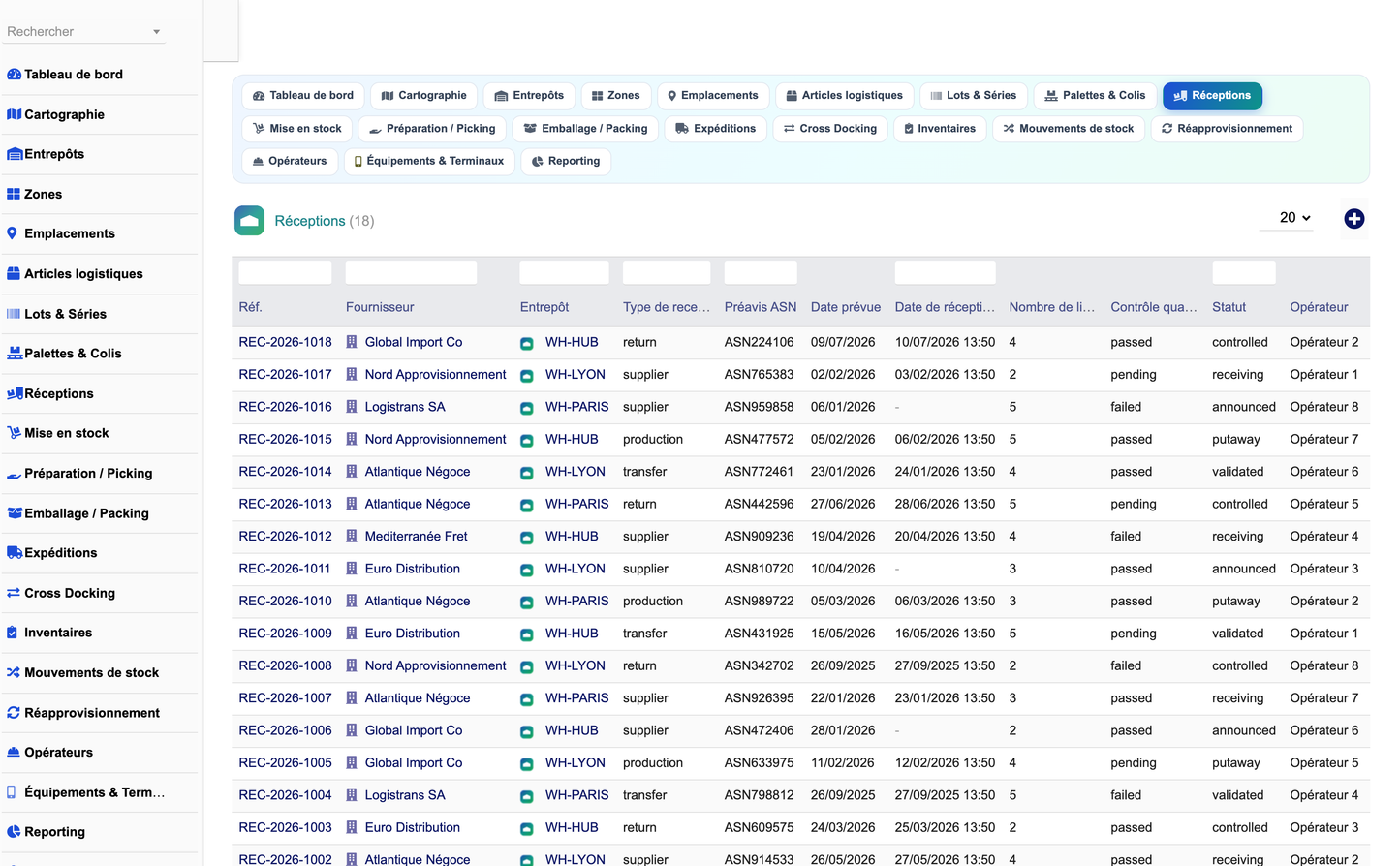Viewport: 1400px width, 866px height.
Task: Open Euro Distribution link in row REC-2026-1009
Action: pyautogui.click(x=412, y=634)
